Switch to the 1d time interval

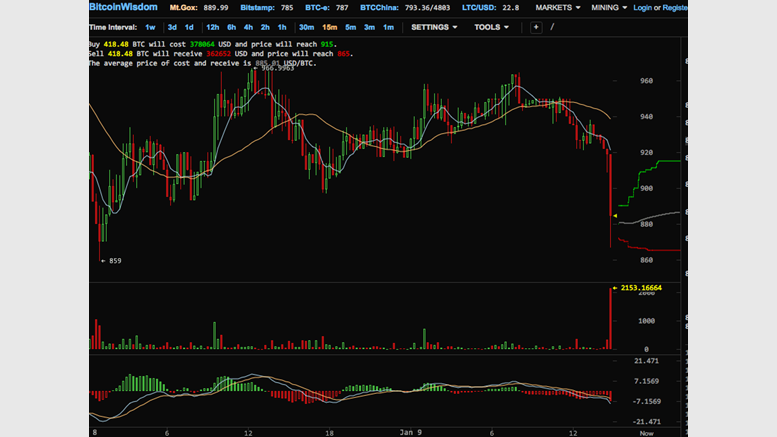[x=189, y=27]
